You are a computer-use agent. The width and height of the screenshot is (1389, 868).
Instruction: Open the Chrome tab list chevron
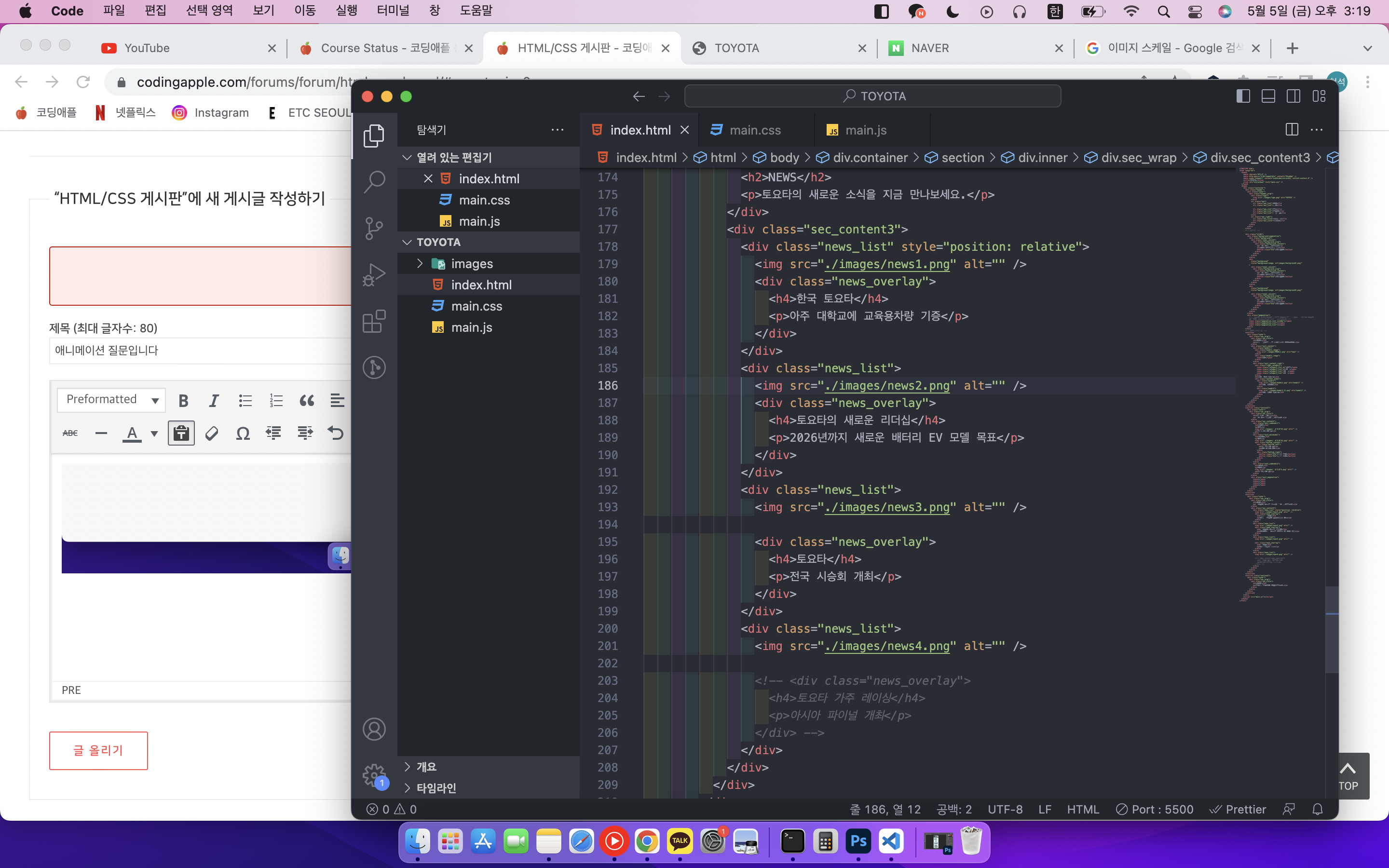tap(1368, 49)
